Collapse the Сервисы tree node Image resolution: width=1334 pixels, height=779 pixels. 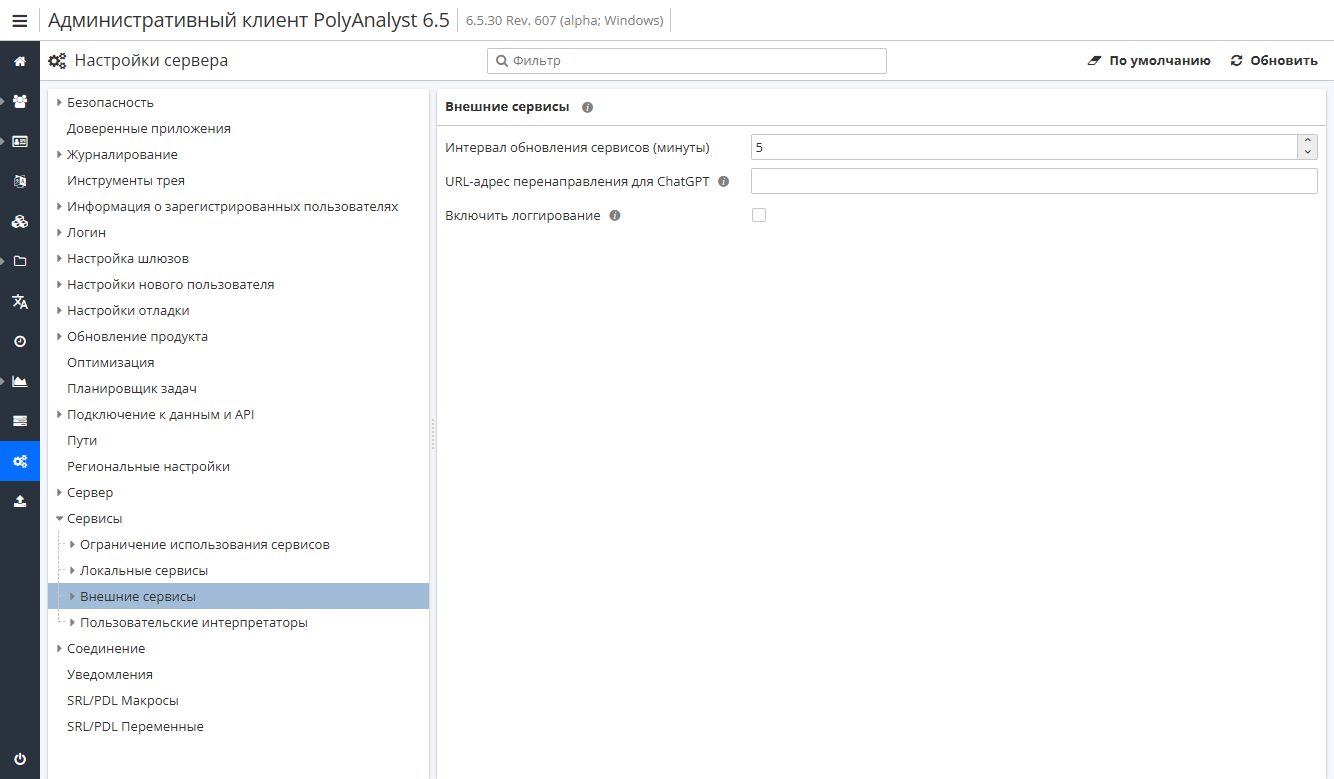pyautogui.click(x=60, y=519)
